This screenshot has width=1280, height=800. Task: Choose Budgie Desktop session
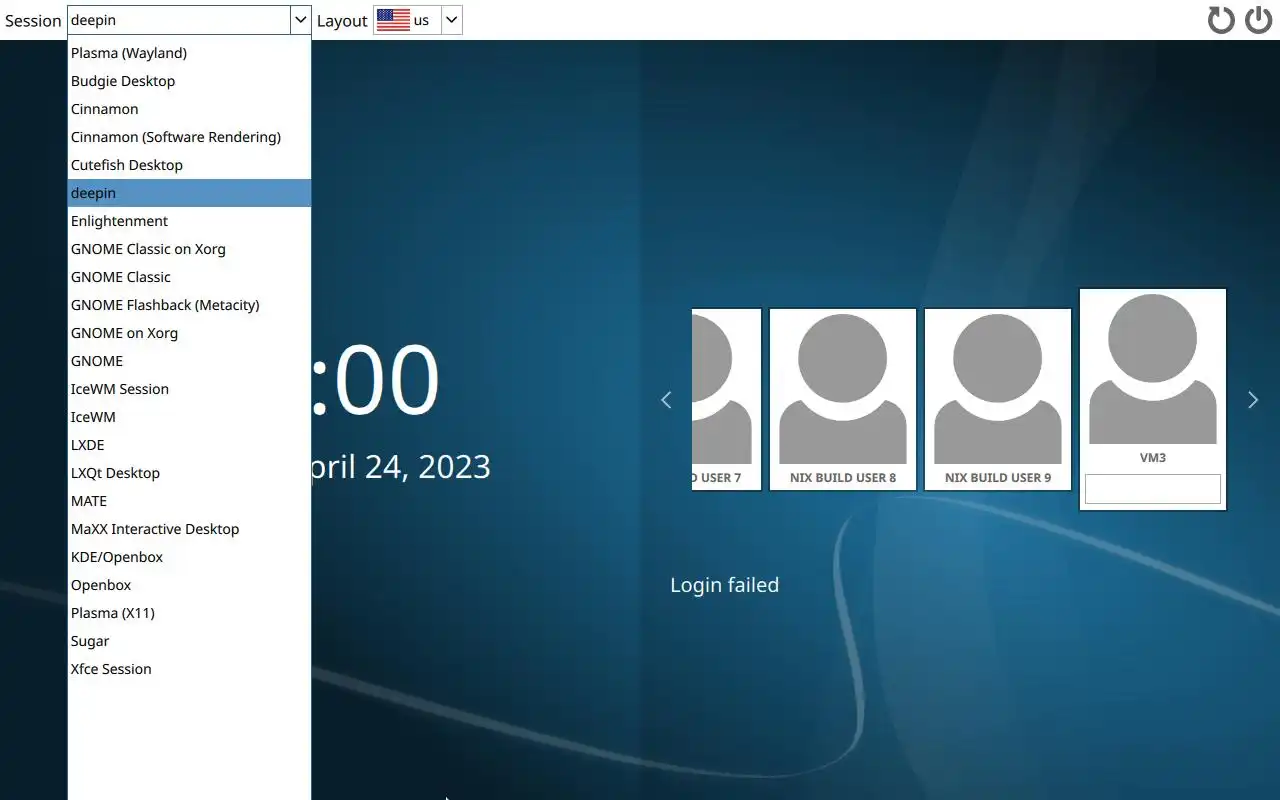tap(189, 81)
